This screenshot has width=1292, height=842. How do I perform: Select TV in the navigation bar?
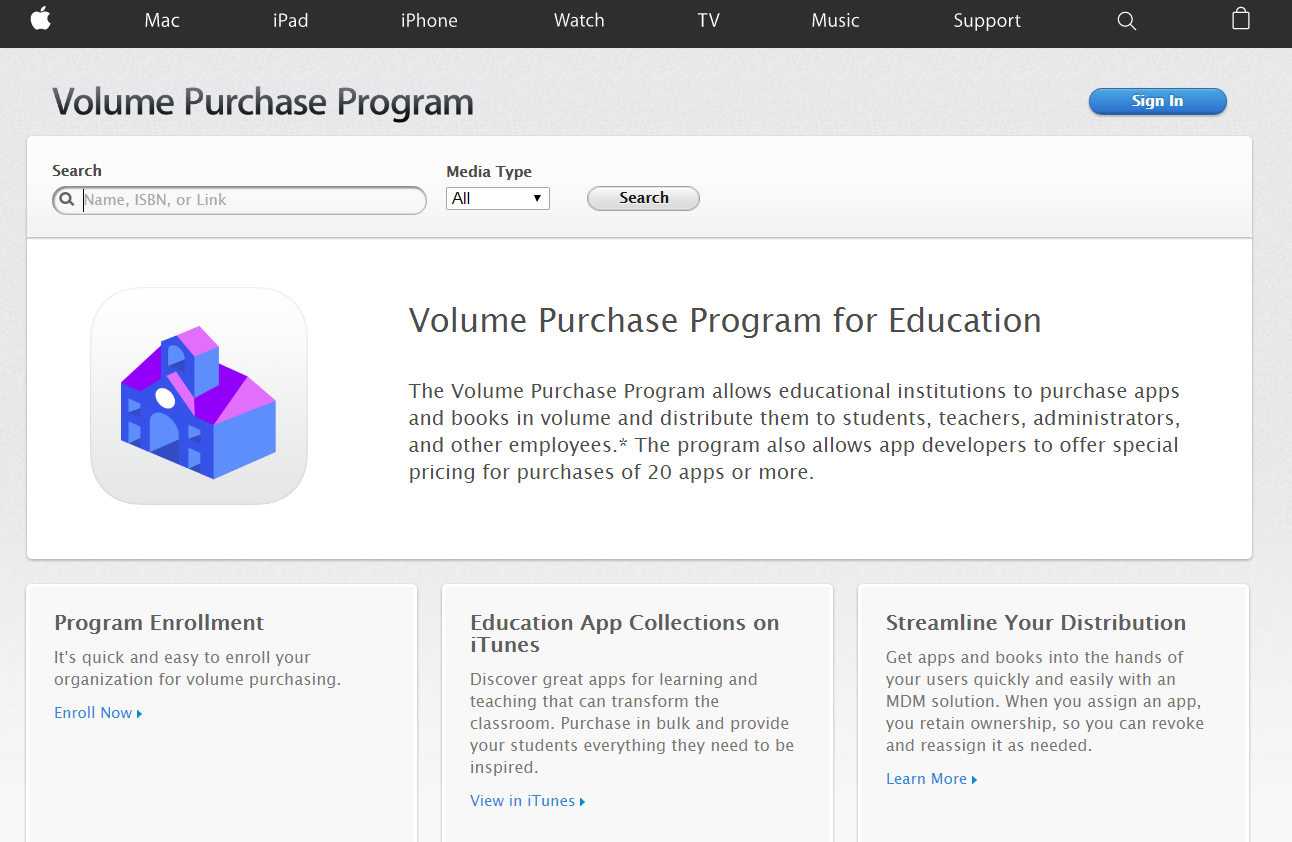click(x=708, y=21)
